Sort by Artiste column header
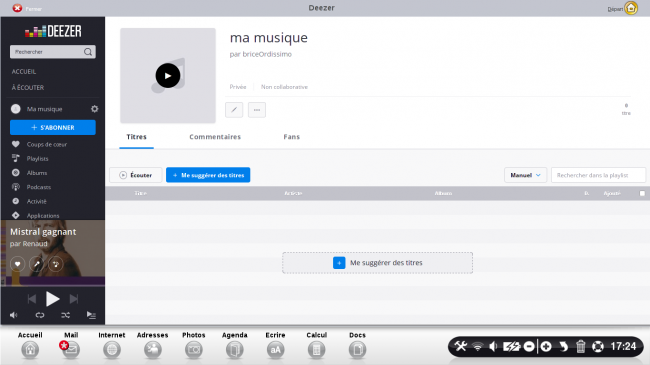Image resolution: width=650 pixels, height=365 pixels. pyautogui.click(x=293, y=193)
